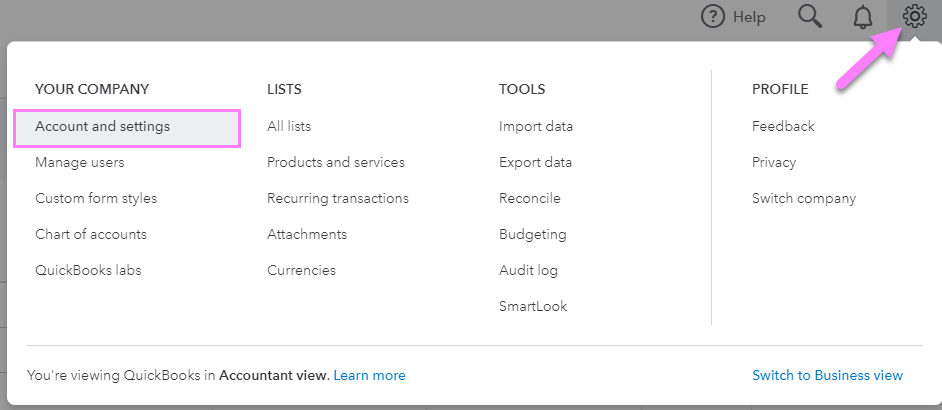Select All lists
The width and height of the screenshot is (942, 410).
289,126
